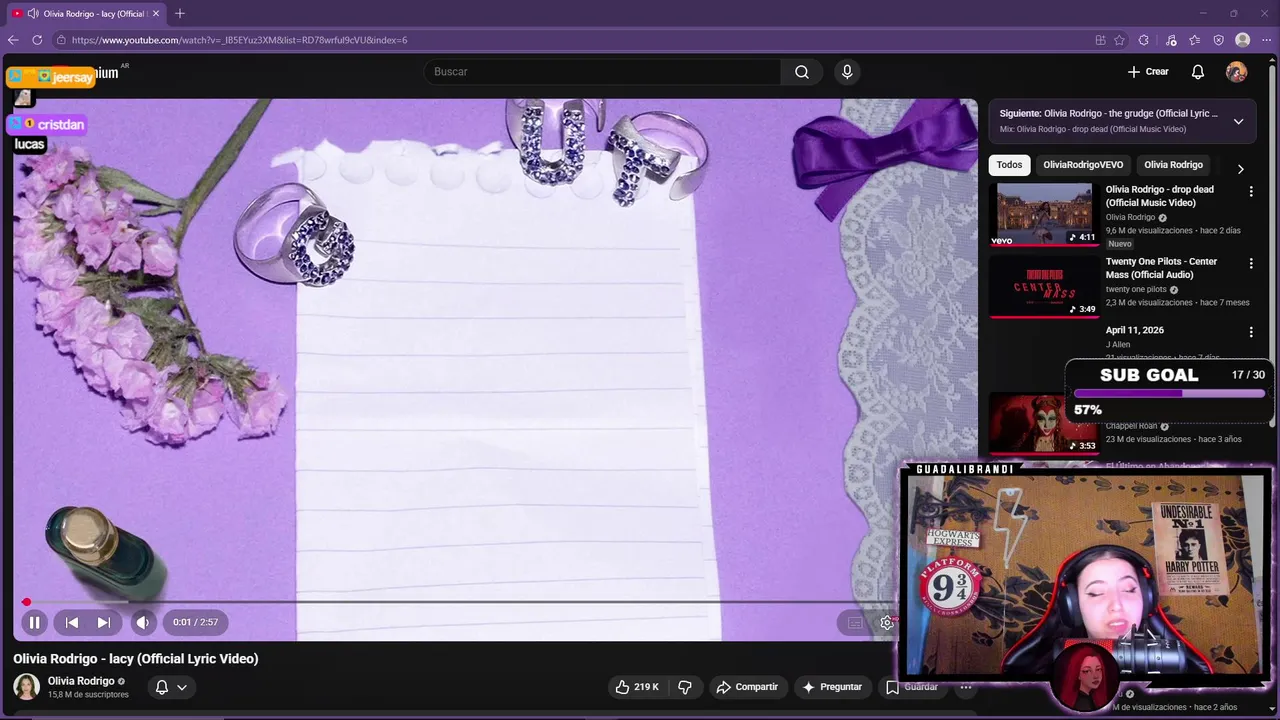Viewport: 1280px width, 720px height.
Task: Open the Crear upload menu
Action: 1148,72
